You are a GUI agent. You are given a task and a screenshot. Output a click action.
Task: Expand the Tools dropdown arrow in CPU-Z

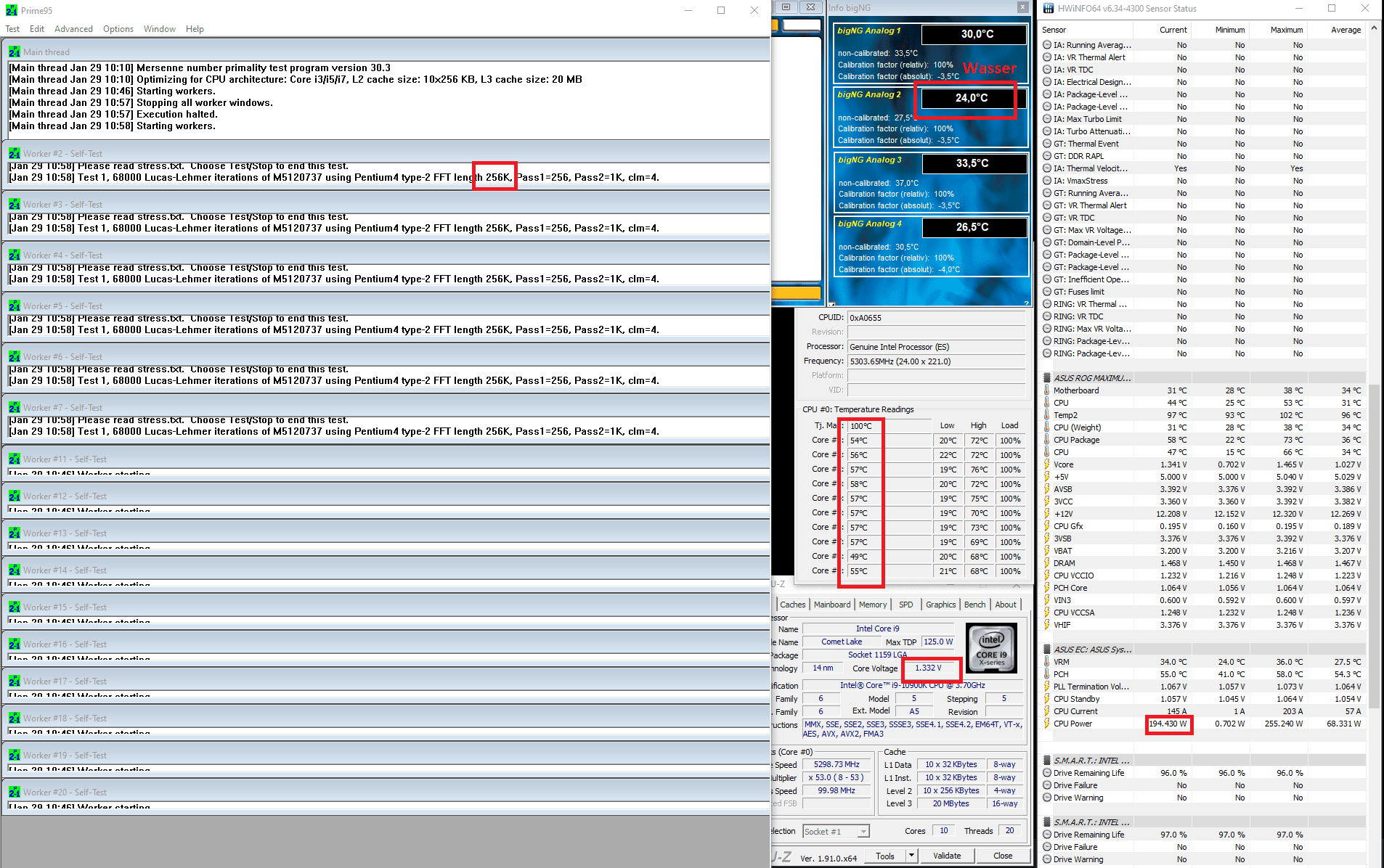point(912,856)
